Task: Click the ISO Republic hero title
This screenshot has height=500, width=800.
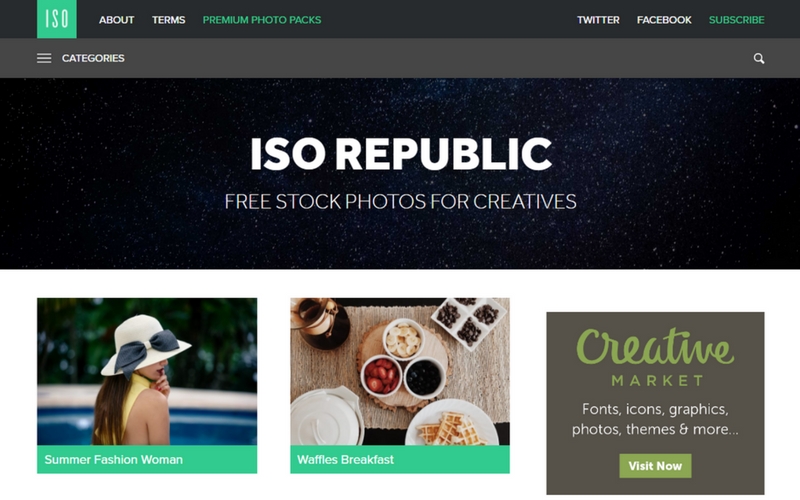Action: click(x=401, y=154)
